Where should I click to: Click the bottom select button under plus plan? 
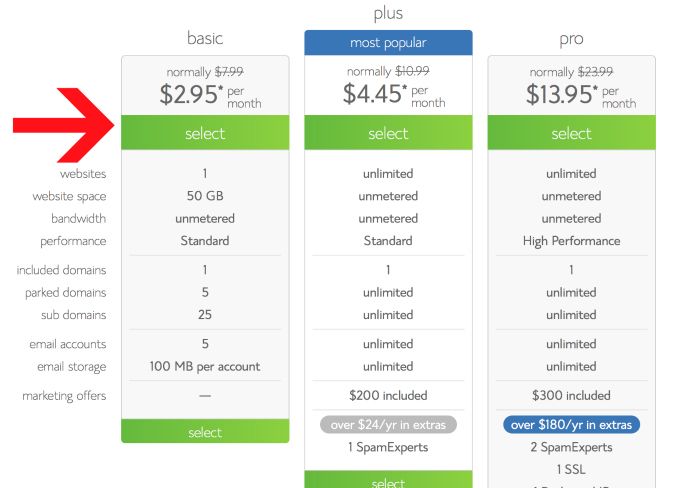pyautogui.click(x=388, y=482)
